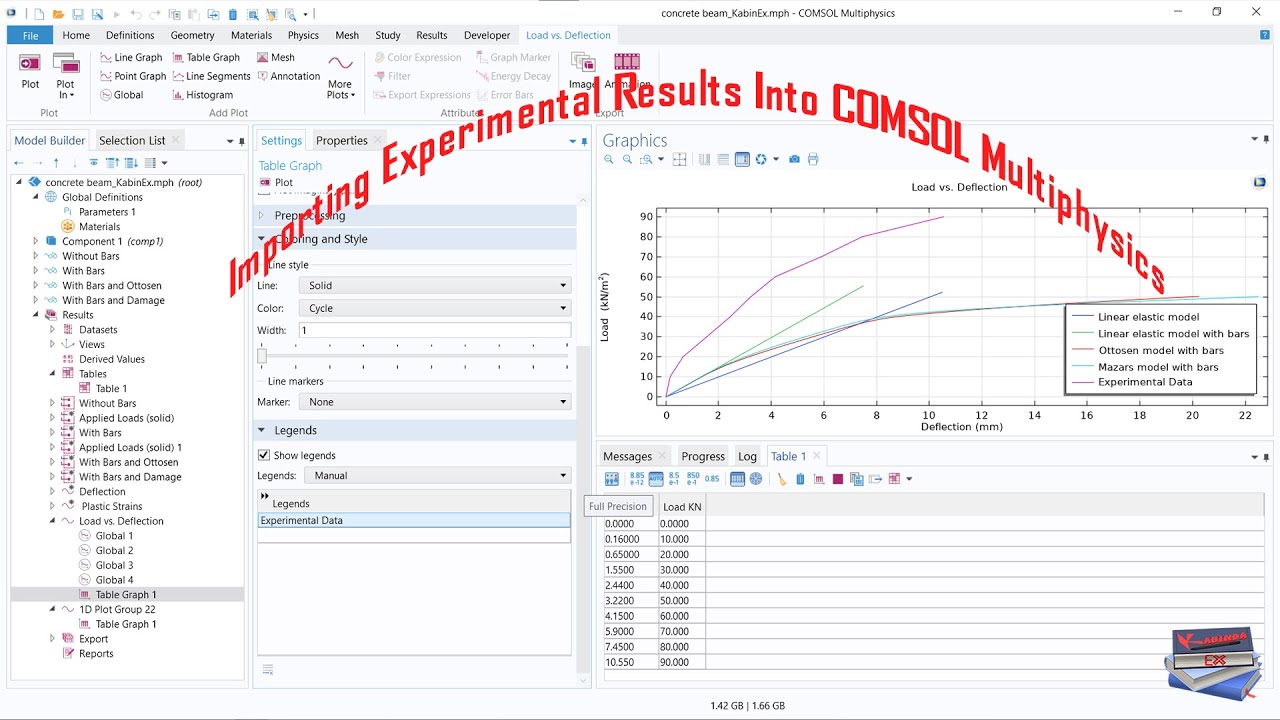
Task: Click Zoom Extents grid icon in Graphics
Action: point(680,159)
